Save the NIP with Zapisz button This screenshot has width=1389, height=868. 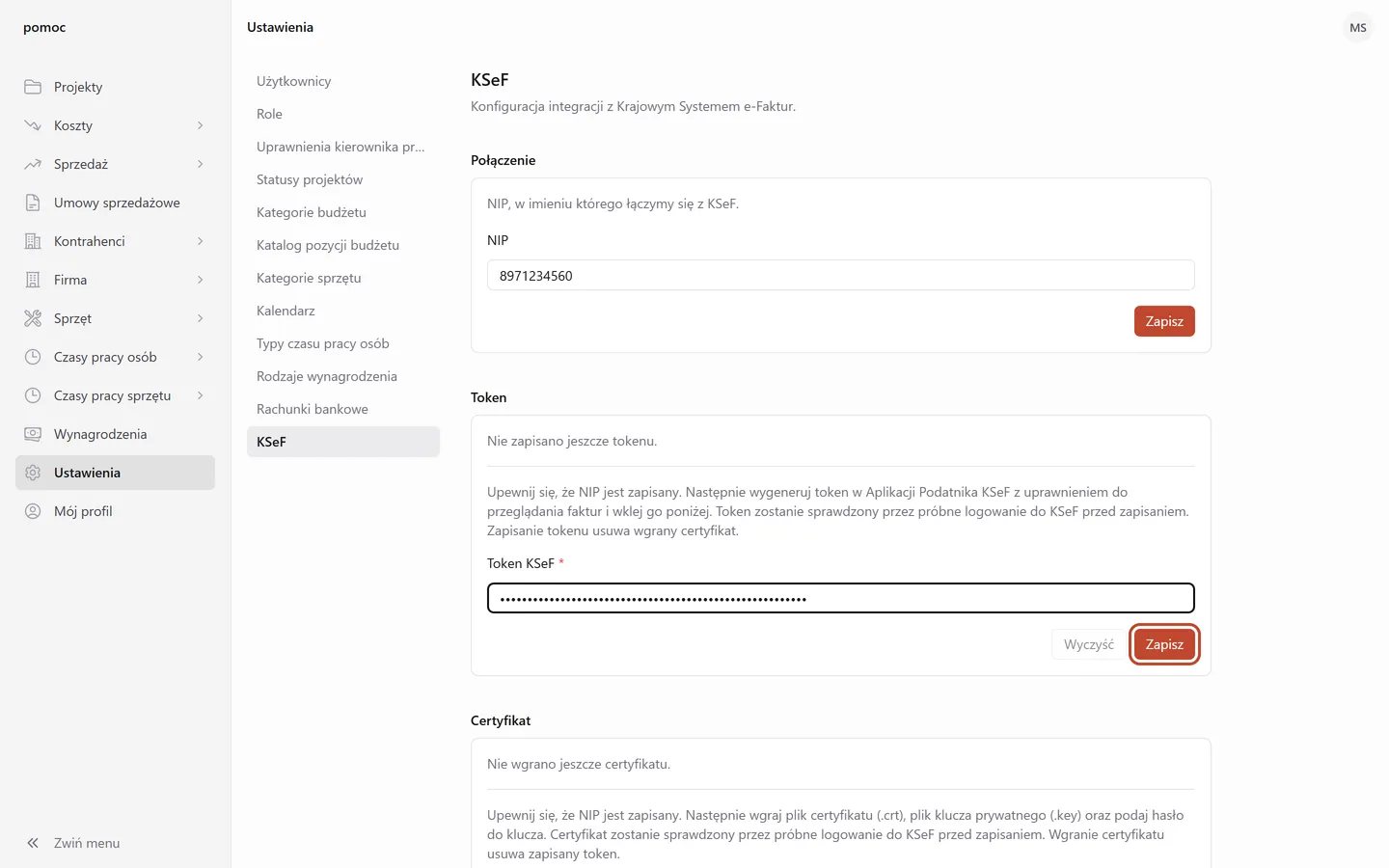point(1164,321)
